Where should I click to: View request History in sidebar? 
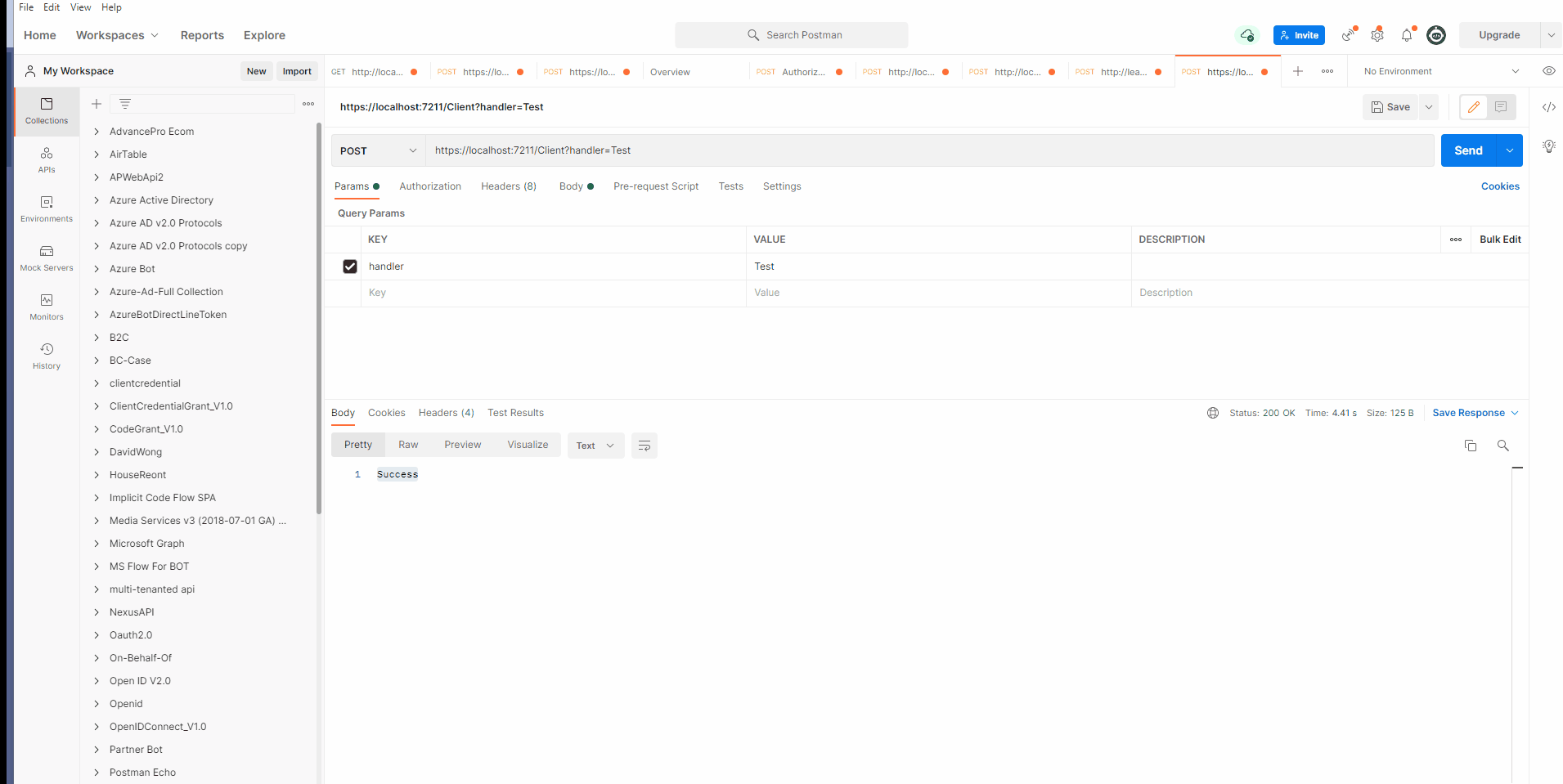(x=46, y=356)
